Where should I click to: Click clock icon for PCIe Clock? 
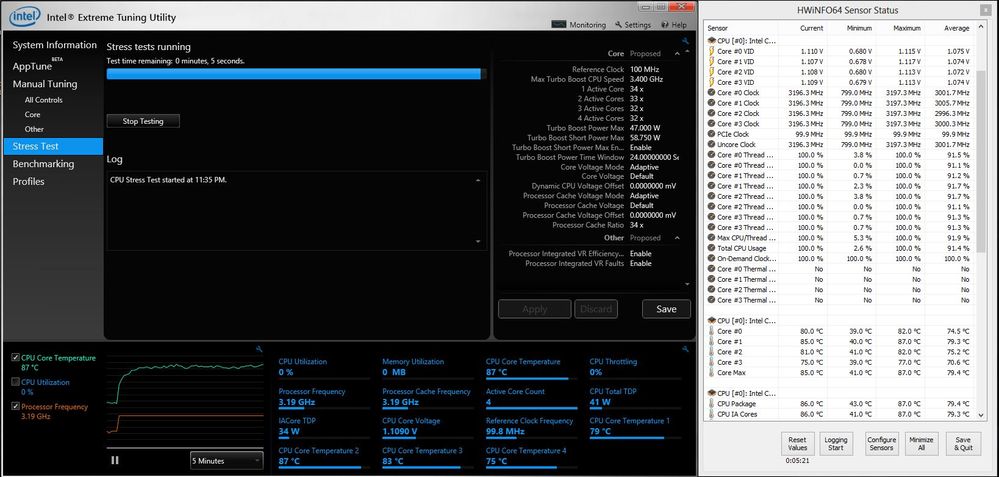coord(712,134)
